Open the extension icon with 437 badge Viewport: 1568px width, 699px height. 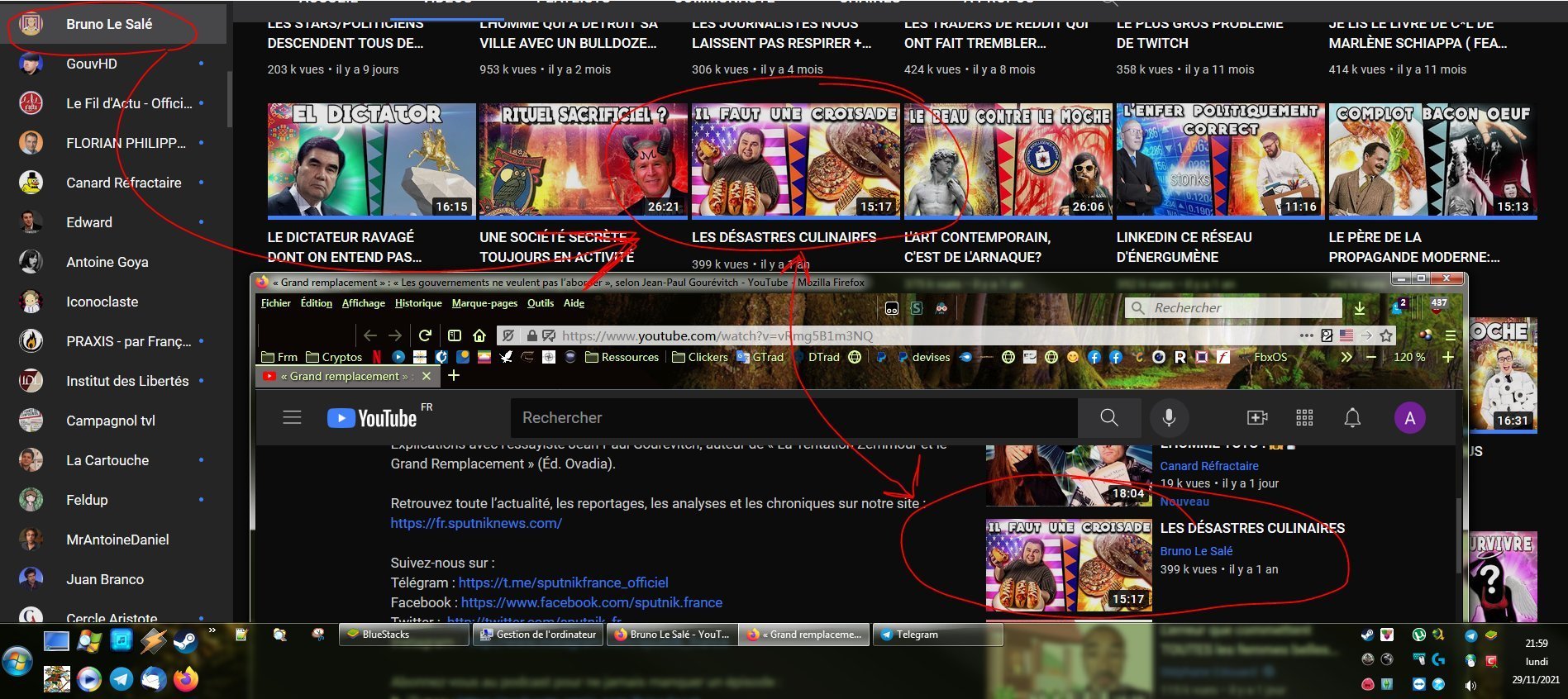tap(1438, 307)
